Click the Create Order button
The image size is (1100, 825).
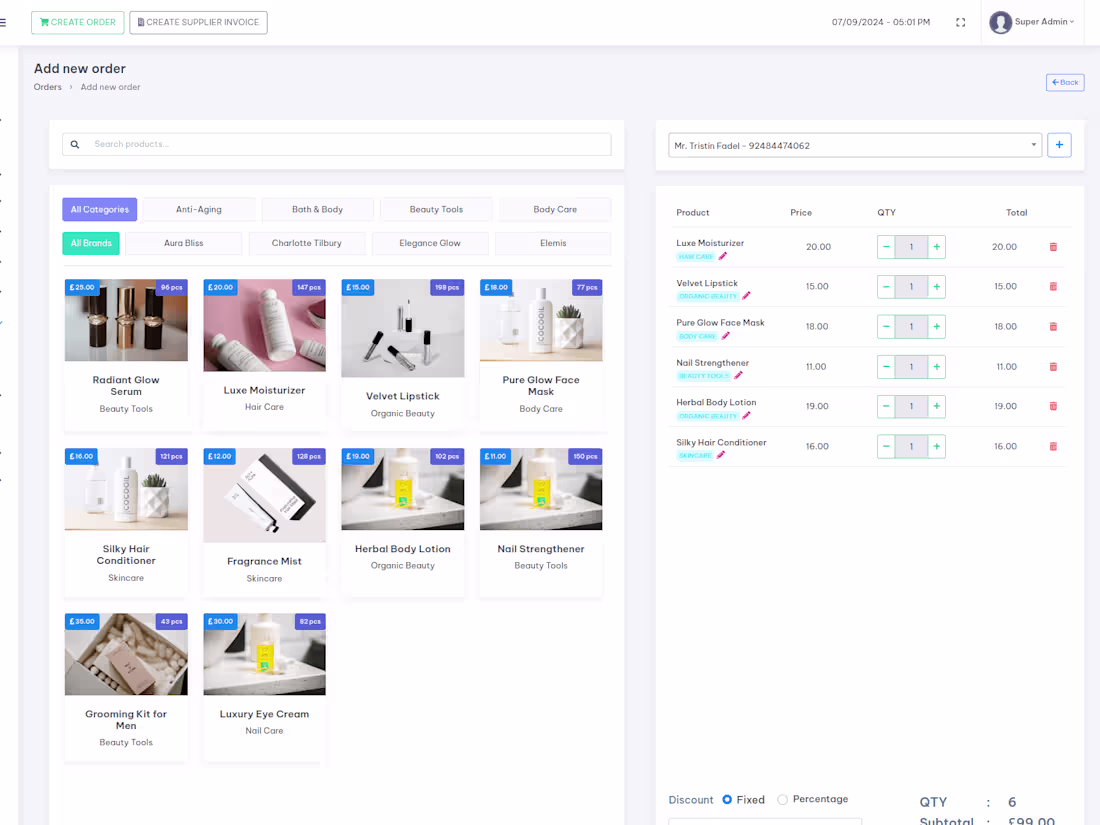click(77, 21)
